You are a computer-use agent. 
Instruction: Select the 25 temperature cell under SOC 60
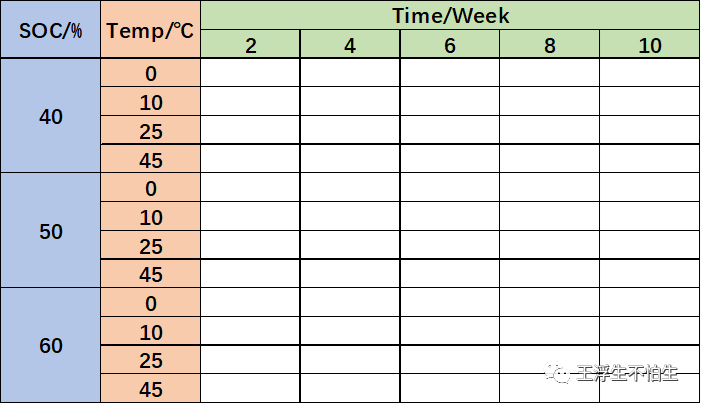[x=151, y=359]
